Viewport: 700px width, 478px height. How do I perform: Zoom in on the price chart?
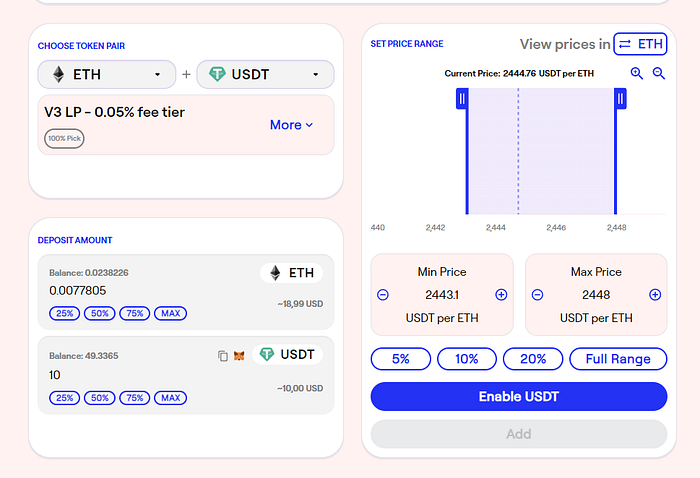click(637, 73)
